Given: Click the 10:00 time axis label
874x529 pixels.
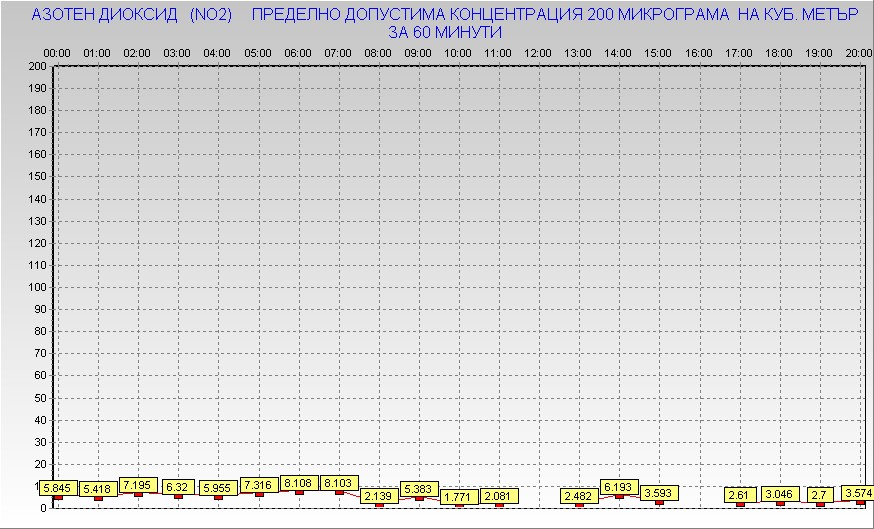Looking at the screenshot, I should click(x=458, y=54).
